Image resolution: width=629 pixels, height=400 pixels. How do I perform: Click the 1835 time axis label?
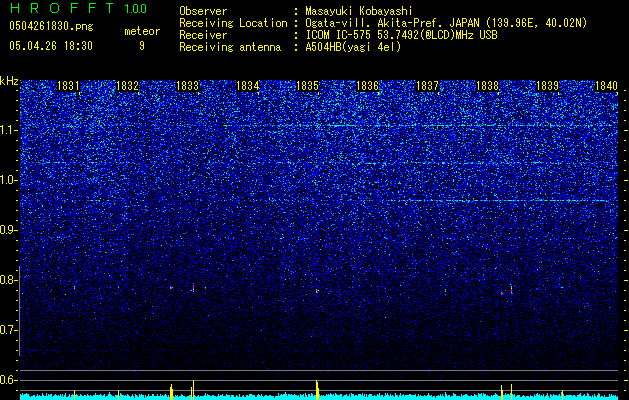tap(307, 86)
